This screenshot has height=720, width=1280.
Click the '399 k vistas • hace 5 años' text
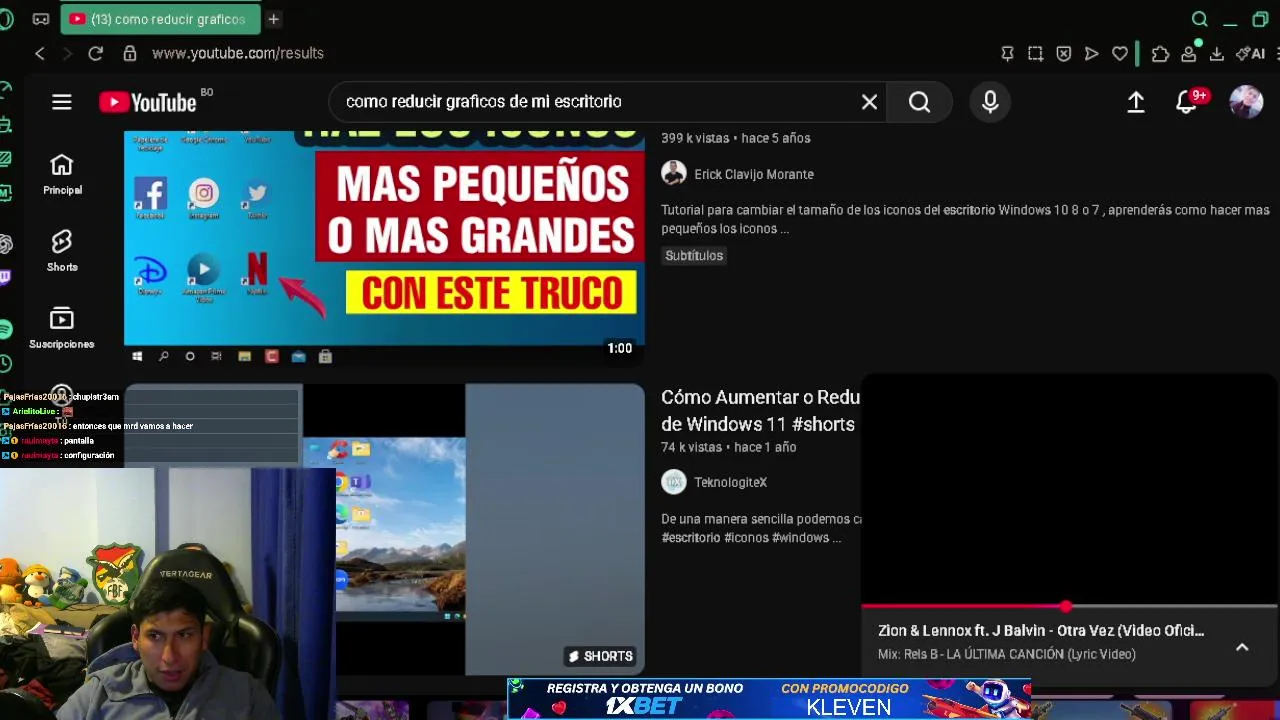tap(736, 138)
